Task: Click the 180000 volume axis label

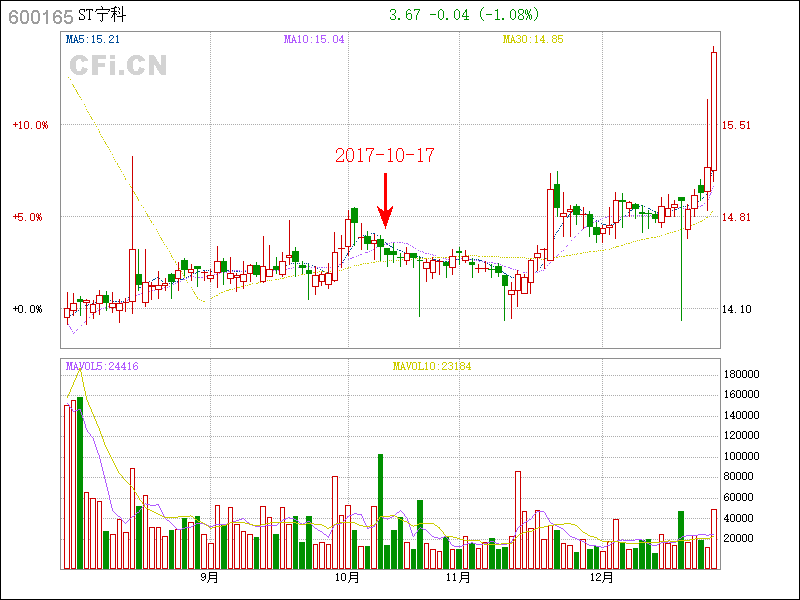Action: 741,374
